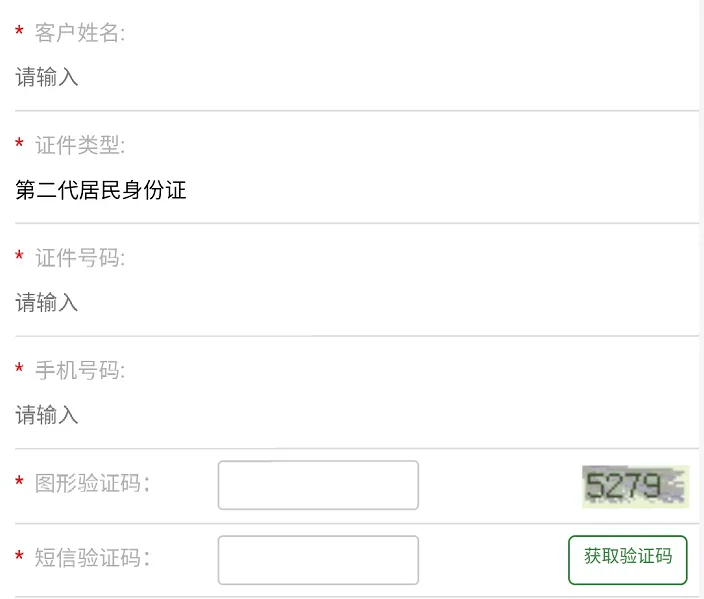Select the red asterisk next to 图形验证码
Screen dimensions: 704x599
[x=20, y=485]
